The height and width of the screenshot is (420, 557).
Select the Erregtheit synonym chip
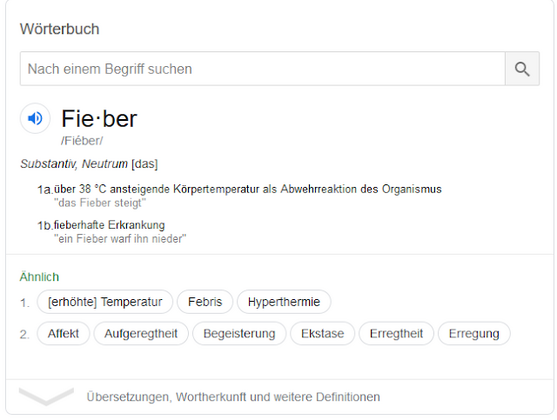coord(396,334)
